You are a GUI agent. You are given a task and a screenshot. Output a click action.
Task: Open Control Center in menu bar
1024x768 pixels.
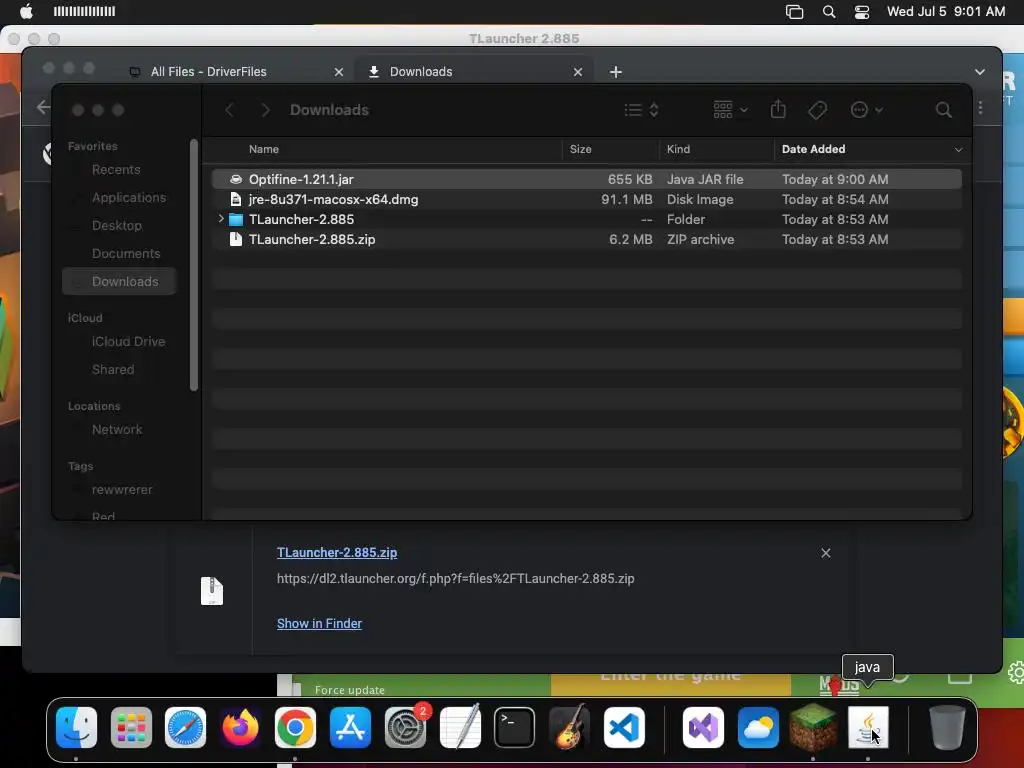pyautogui.click(x=862, y=12)
